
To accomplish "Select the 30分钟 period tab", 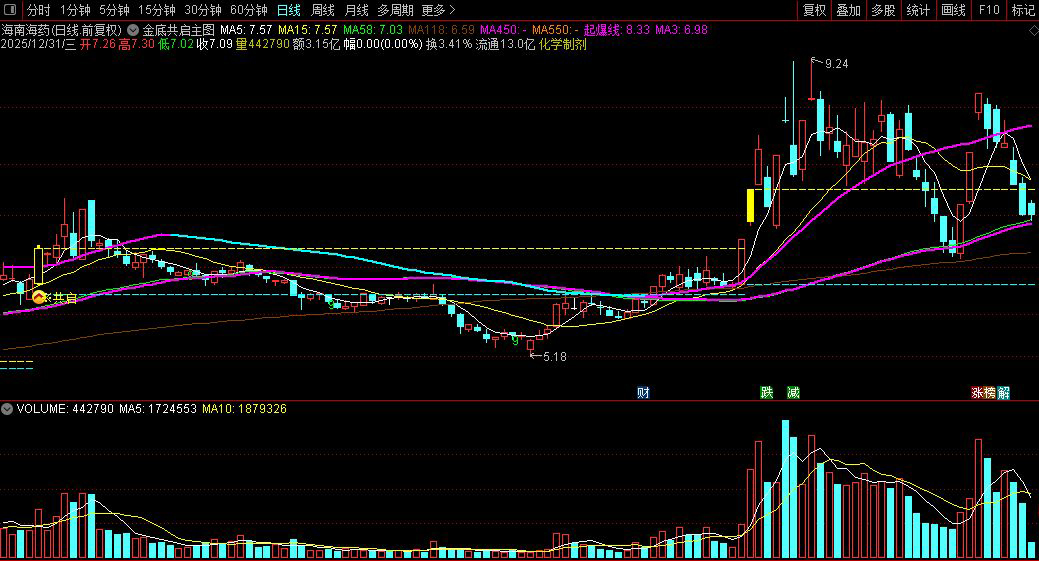I will (203, 10).
